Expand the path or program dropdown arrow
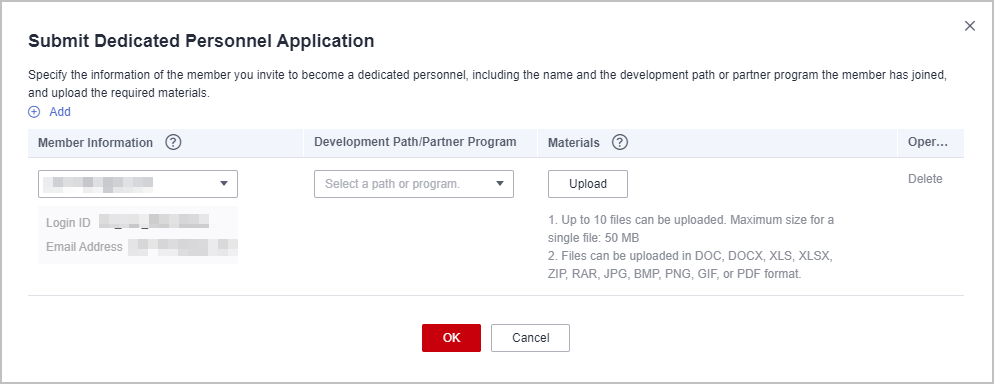Image resolution: width=994 pixels, height=384 pixels. coord(500,184)
